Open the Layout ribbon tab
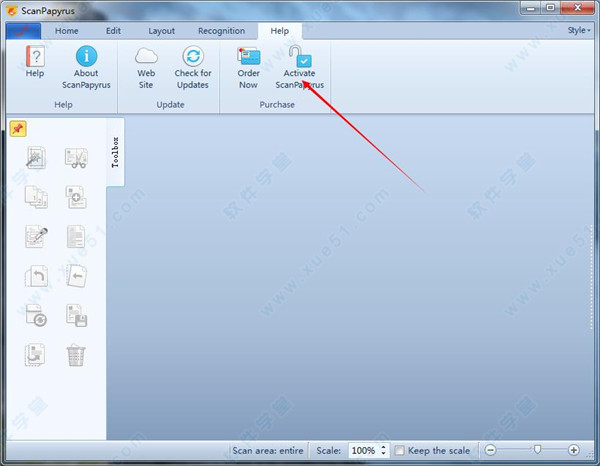600x466 pixels. point(161,31)
